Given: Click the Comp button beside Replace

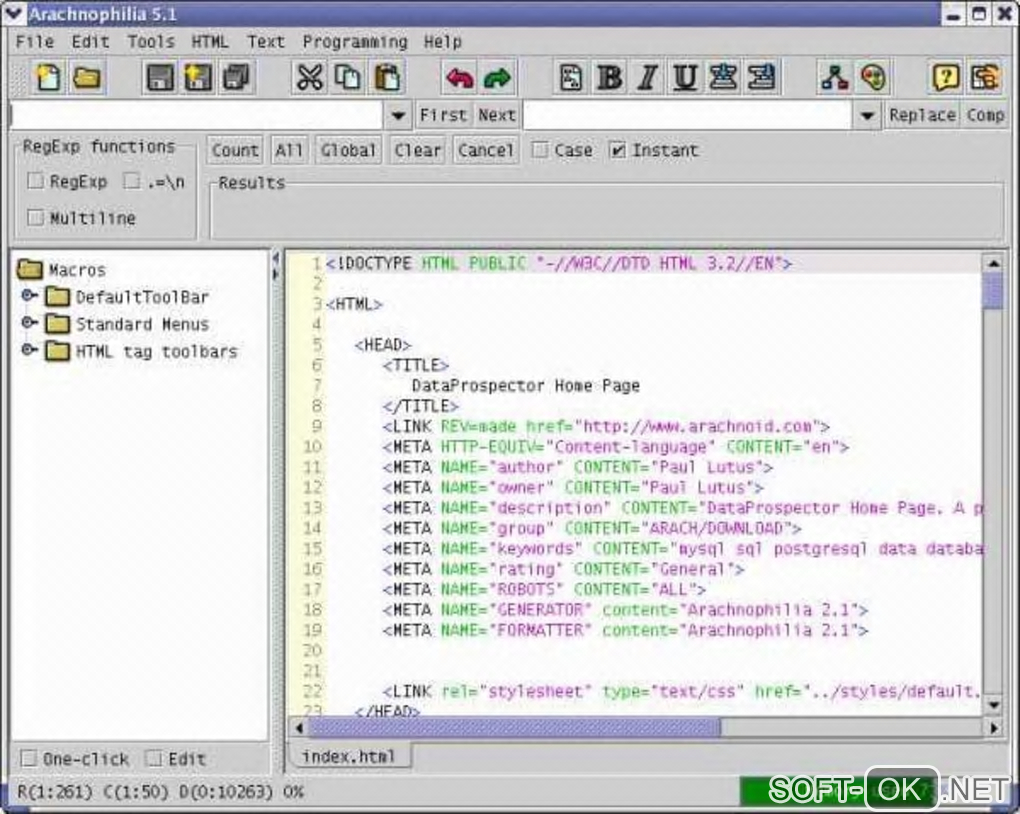Looking at the screenshot, I should click(985, 115).
